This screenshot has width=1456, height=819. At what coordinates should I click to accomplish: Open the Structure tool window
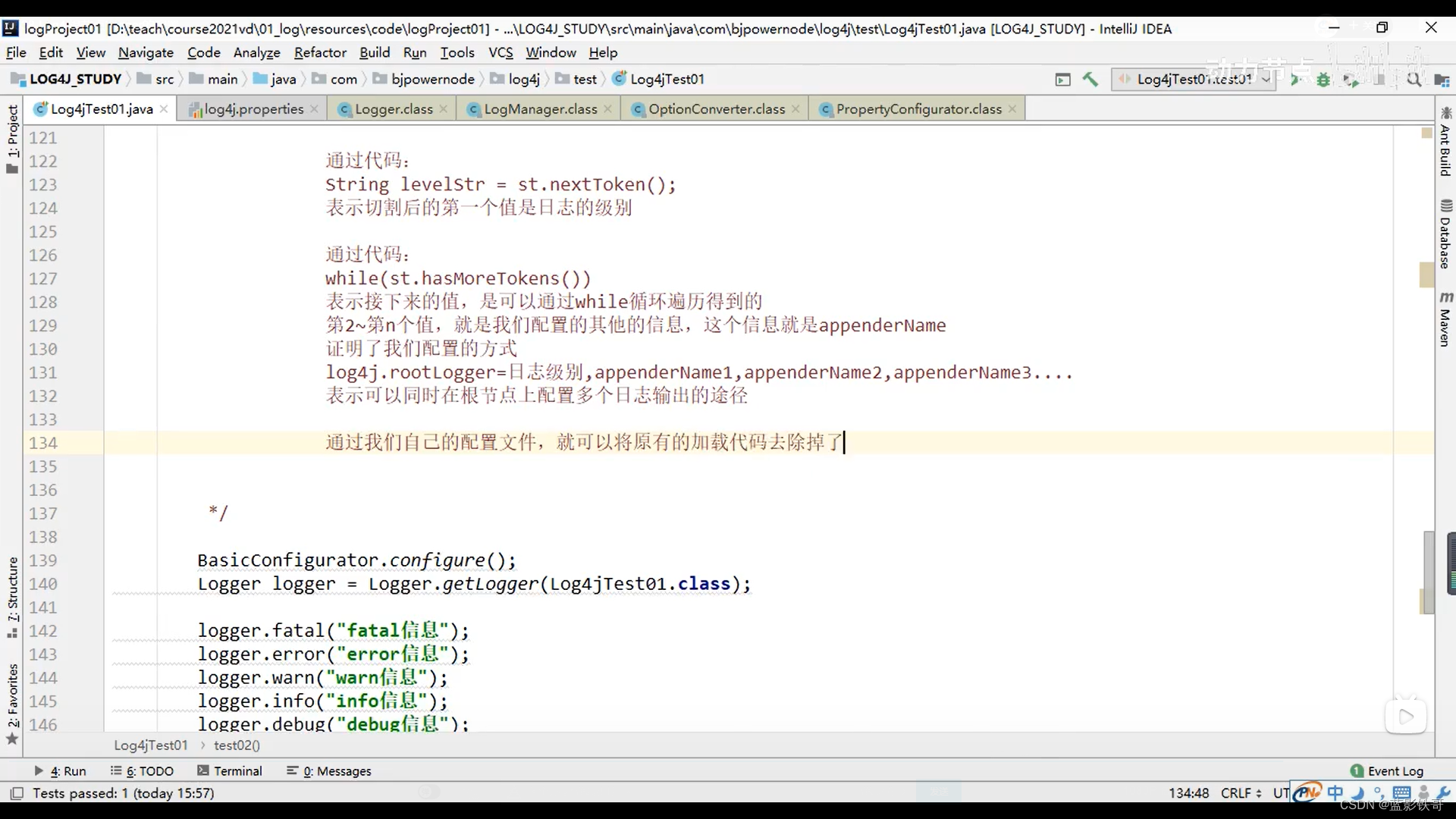12,598
